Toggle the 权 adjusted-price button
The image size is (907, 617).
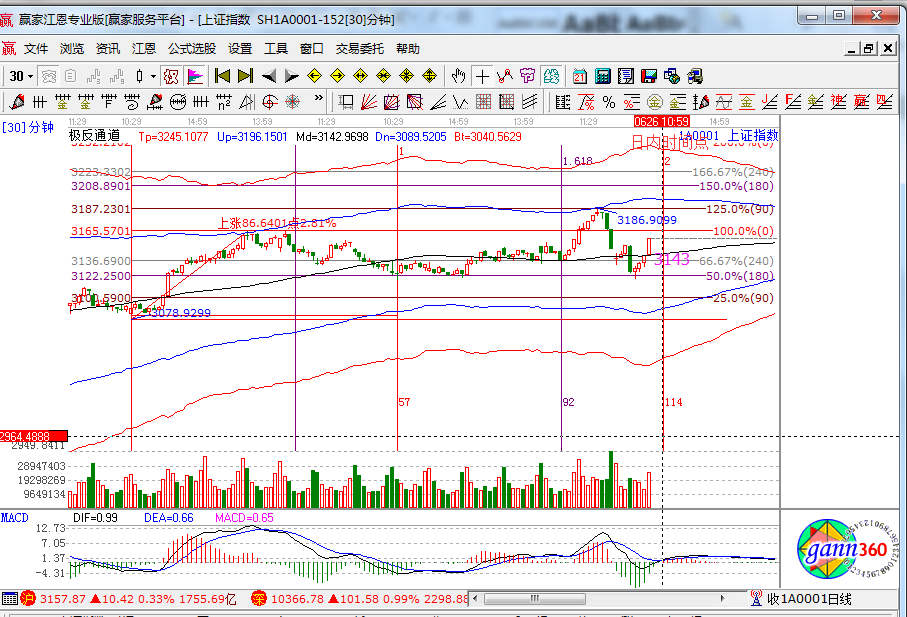pyautogui.click(x=171, y=76)
